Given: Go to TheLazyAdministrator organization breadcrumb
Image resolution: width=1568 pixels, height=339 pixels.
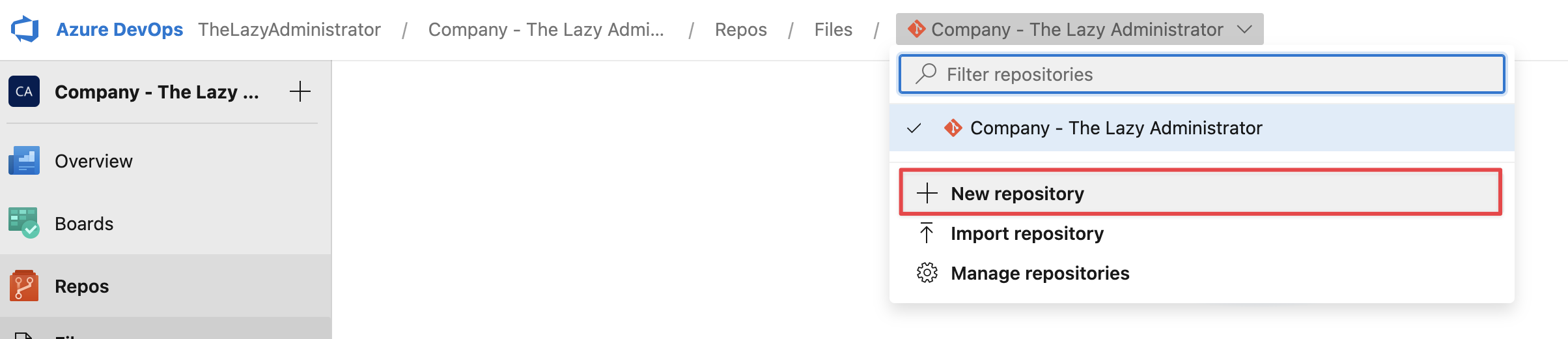Looking at the screenshot, I should (x=289, y=29).
